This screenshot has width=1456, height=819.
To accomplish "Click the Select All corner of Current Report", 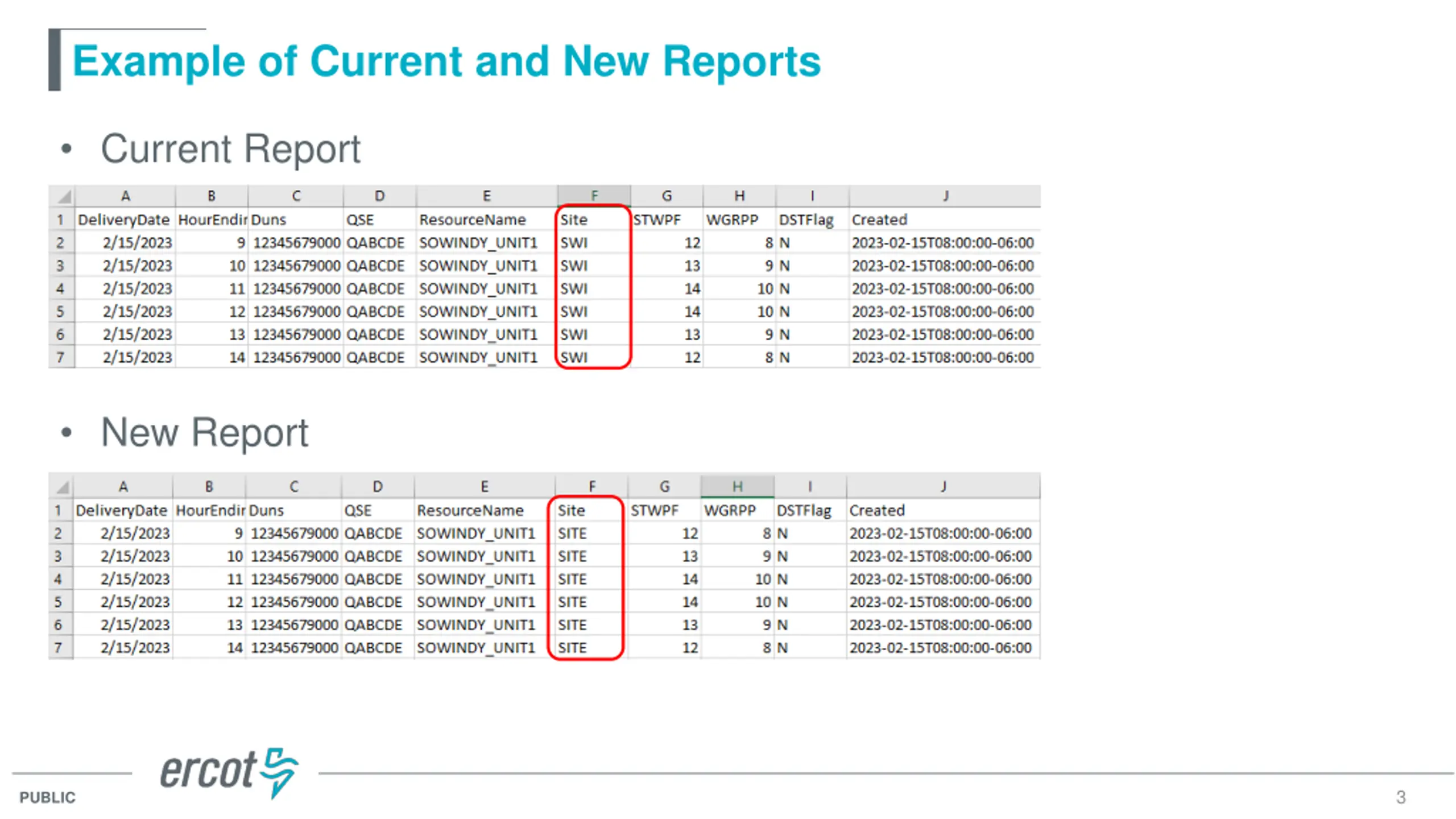I will [62, 196].
